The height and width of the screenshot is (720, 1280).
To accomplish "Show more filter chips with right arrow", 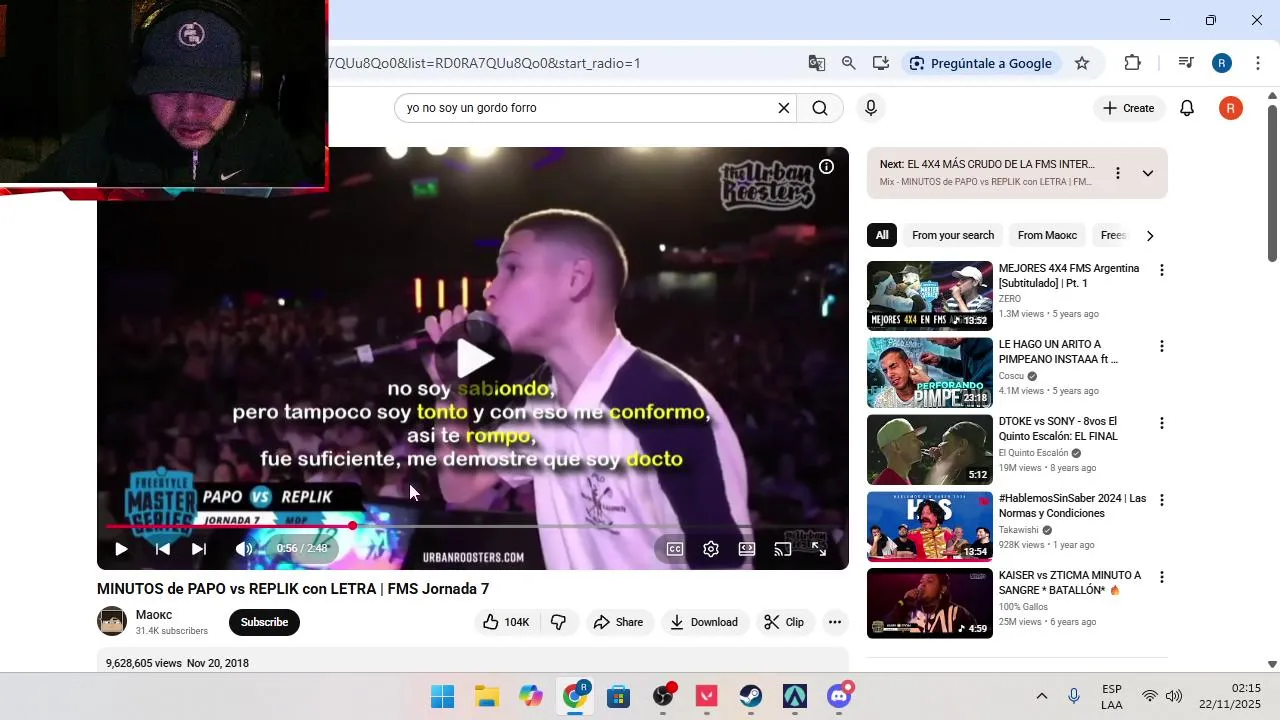I will tap(1150, 236).
